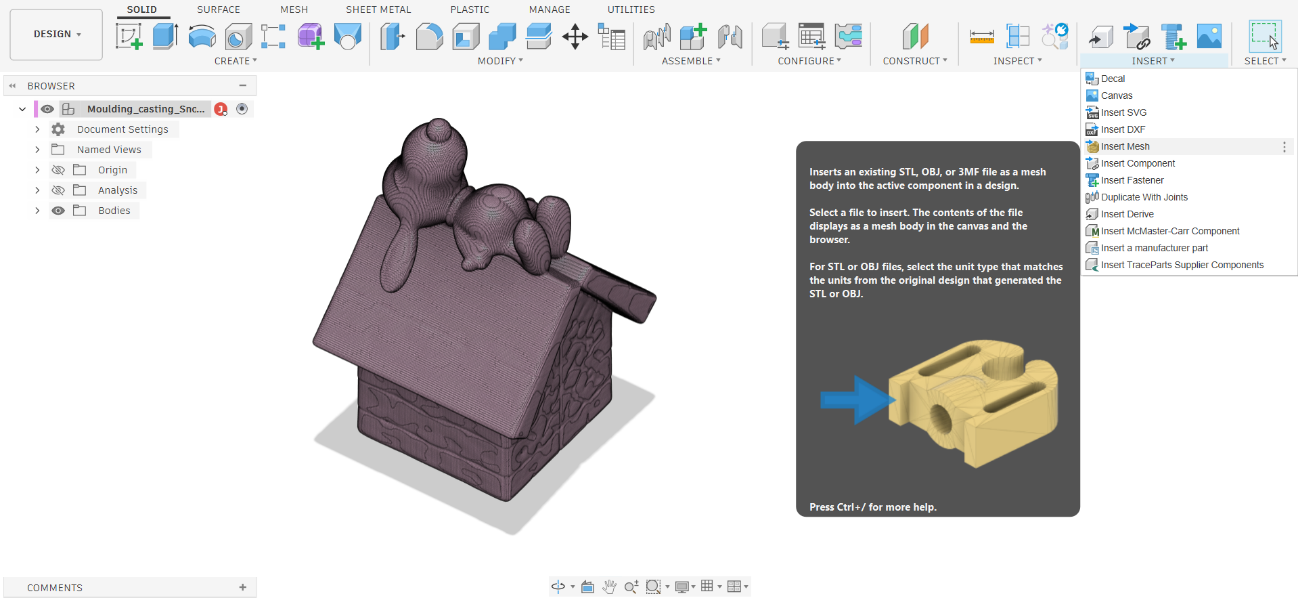The width and height of the screenshot is (1298, 600).
Task: Choose Insert Mesh from Insert menu
Action: [1189, 147]
